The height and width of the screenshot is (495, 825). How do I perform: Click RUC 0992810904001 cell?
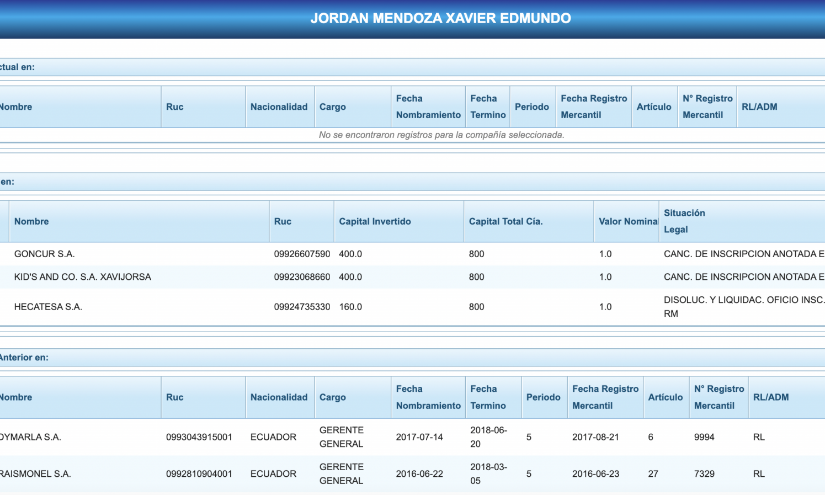199,474
